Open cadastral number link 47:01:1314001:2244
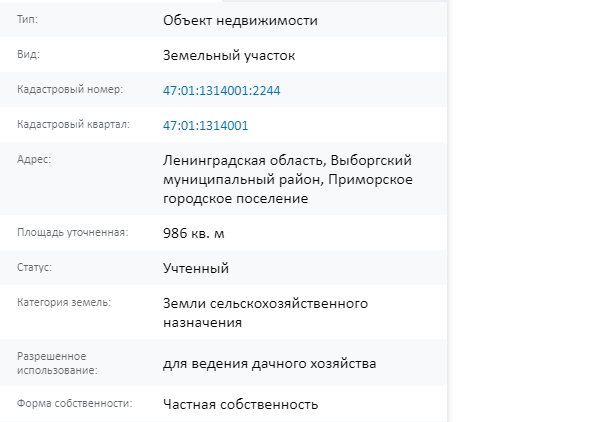 point(222,91)
